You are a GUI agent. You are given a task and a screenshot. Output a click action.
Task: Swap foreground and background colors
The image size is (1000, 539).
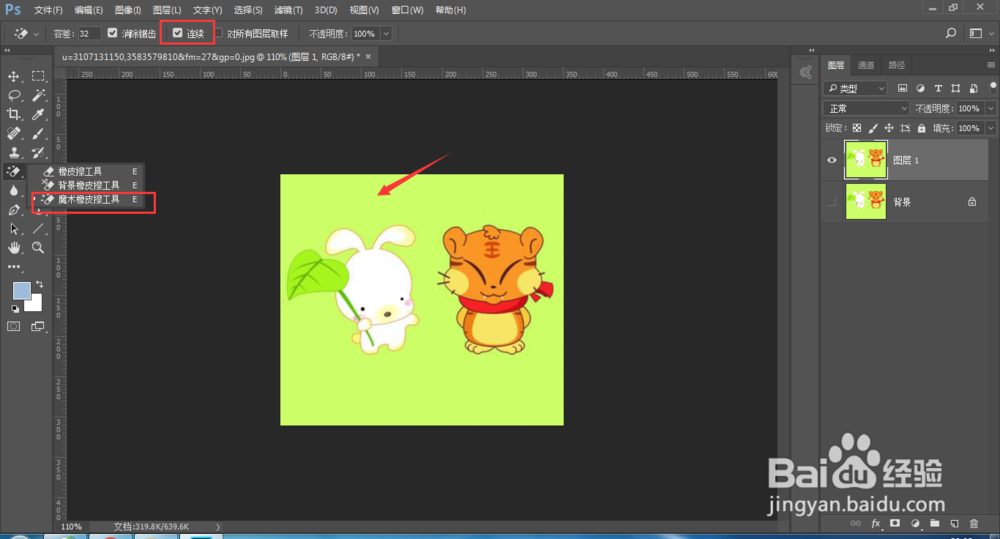pyautogui.click(x=40, y=284)
